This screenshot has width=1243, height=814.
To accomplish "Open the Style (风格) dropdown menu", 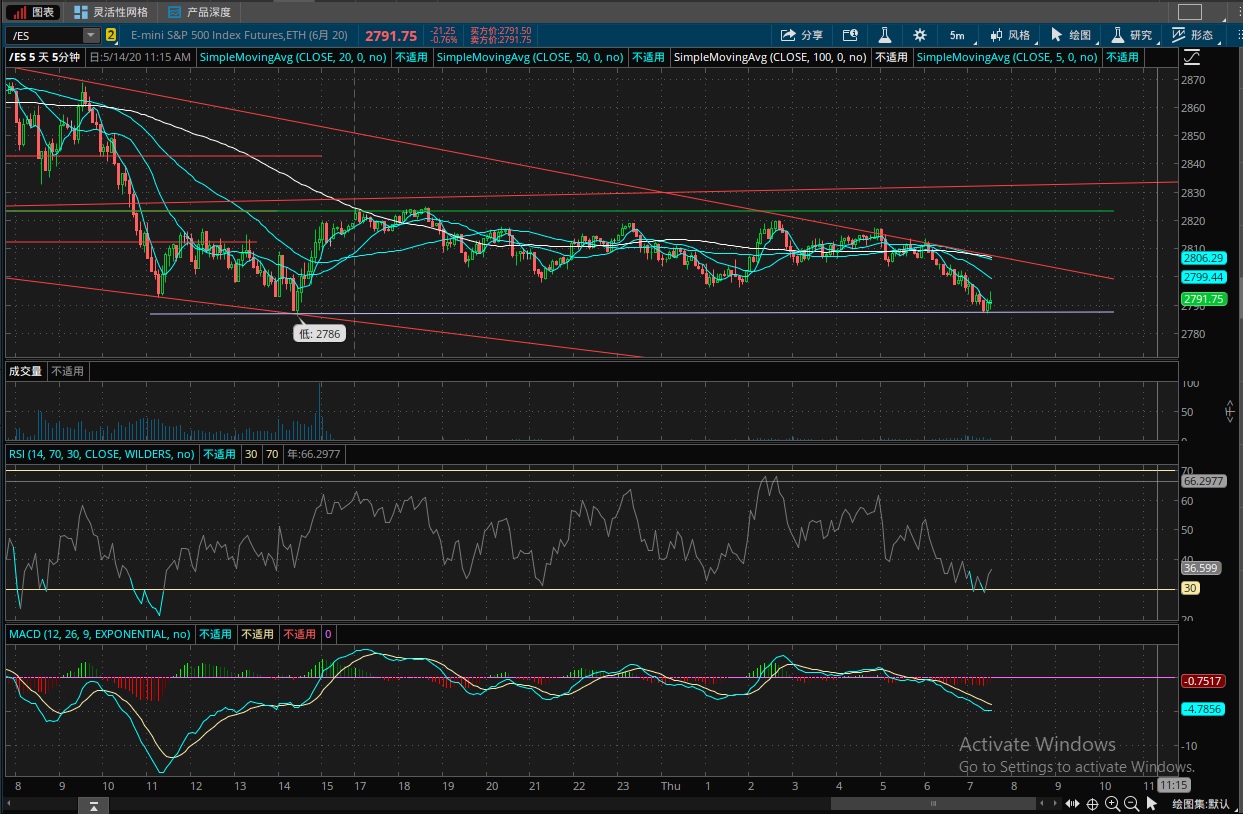I will [1011, 35].
